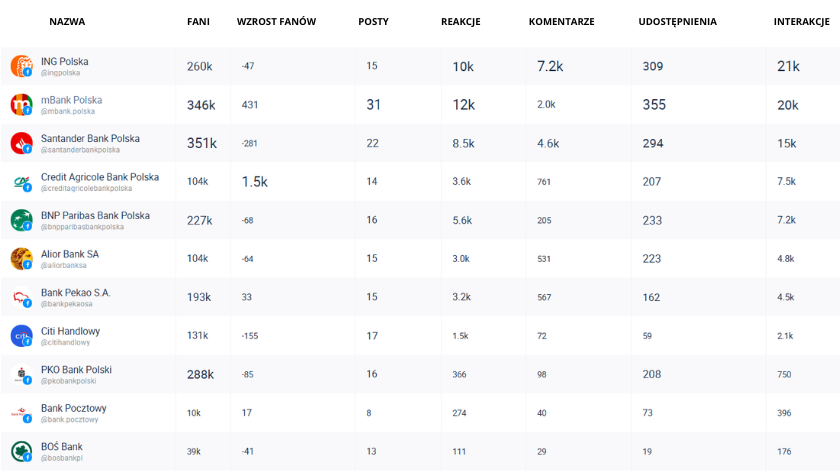Click the Bank Pocztowy logo icon
This screenshot has width=840, height=472.
pyautogui.click(x=21, y=412)
